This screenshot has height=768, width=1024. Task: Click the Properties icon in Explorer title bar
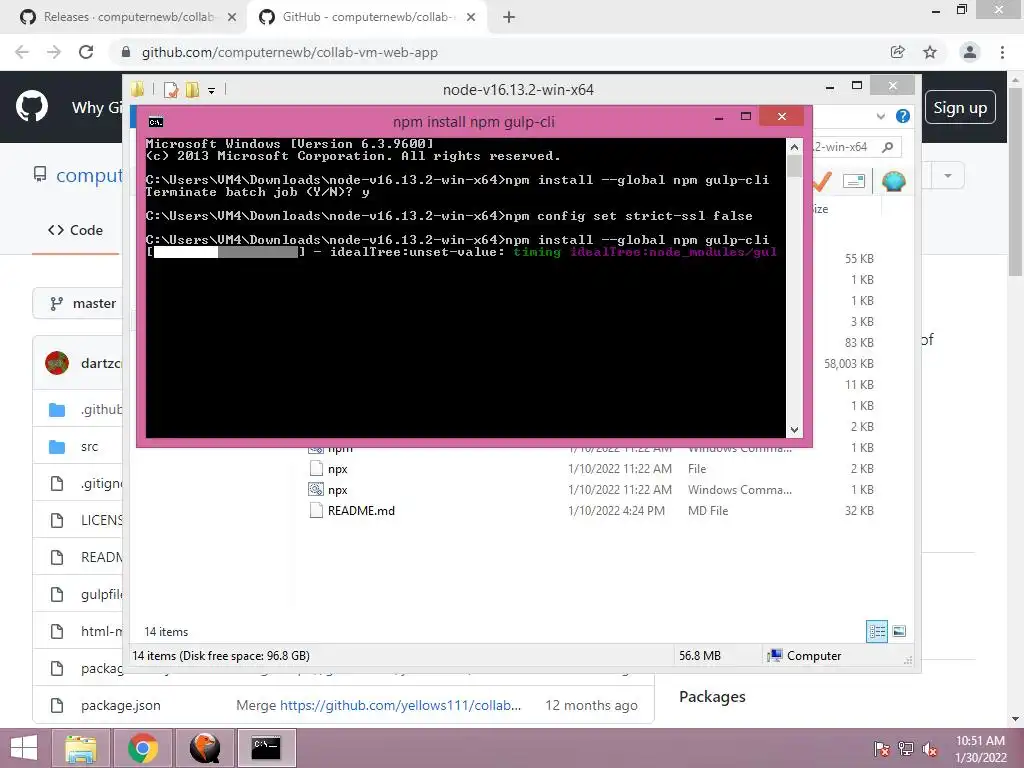click(171, 89)
